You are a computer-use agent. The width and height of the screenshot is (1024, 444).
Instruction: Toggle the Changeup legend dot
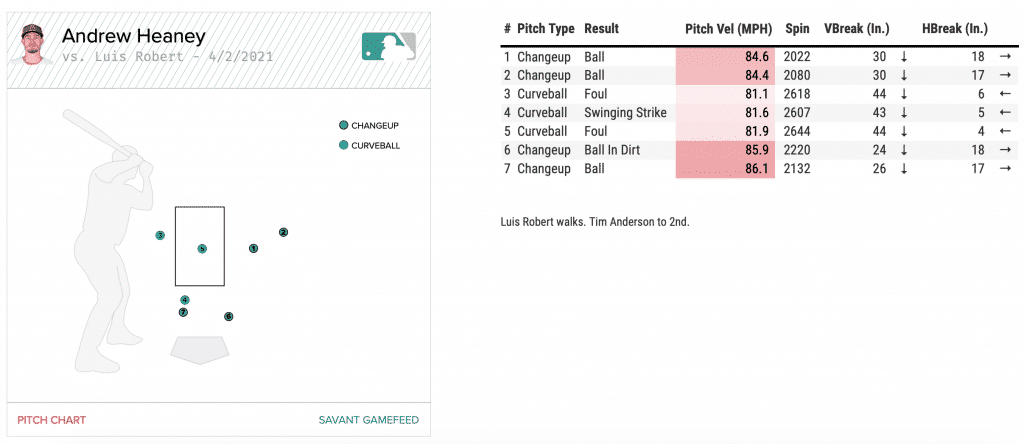pyautogui.click(x=344, y=125)
